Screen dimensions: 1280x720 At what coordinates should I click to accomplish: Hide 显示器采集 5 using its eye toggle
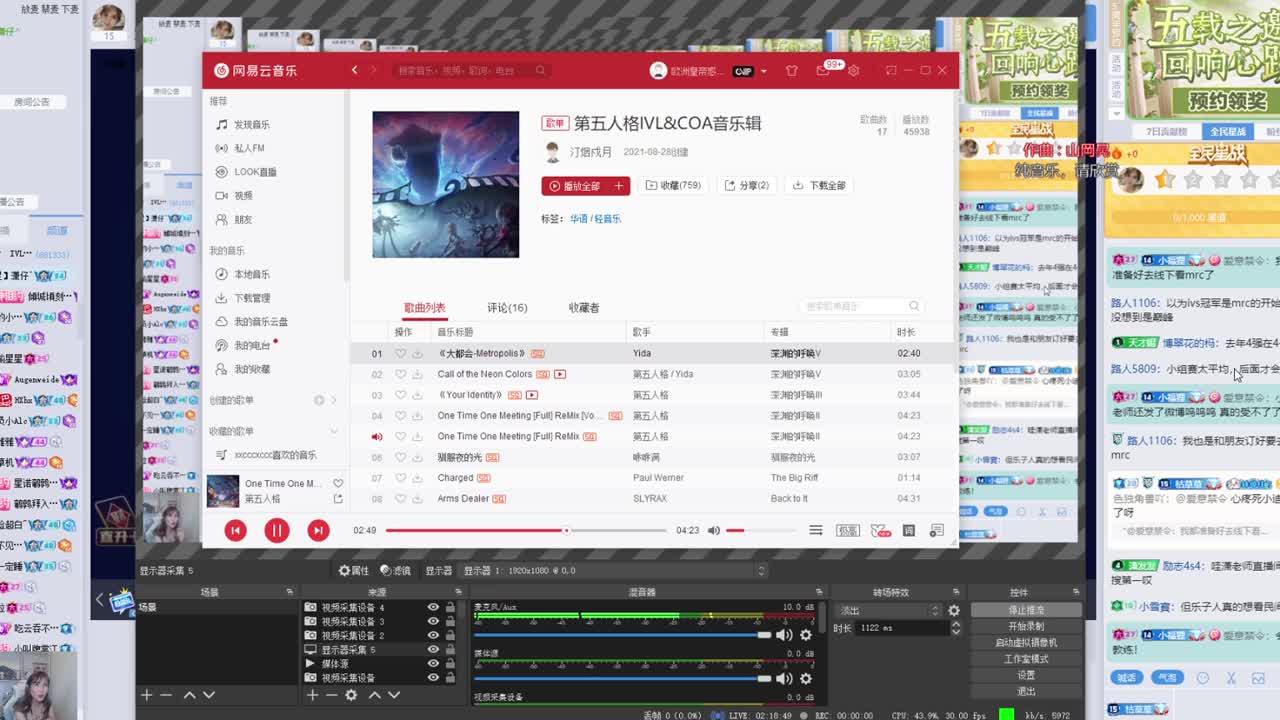[433, 647]
